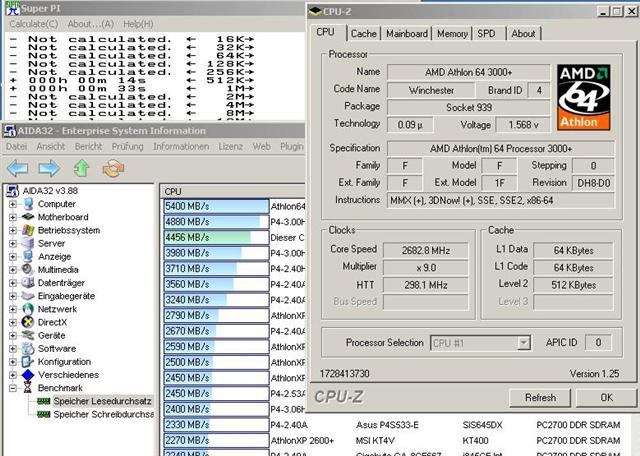
Task: Click the Motherboard tree icon
Action: (28, 217)
